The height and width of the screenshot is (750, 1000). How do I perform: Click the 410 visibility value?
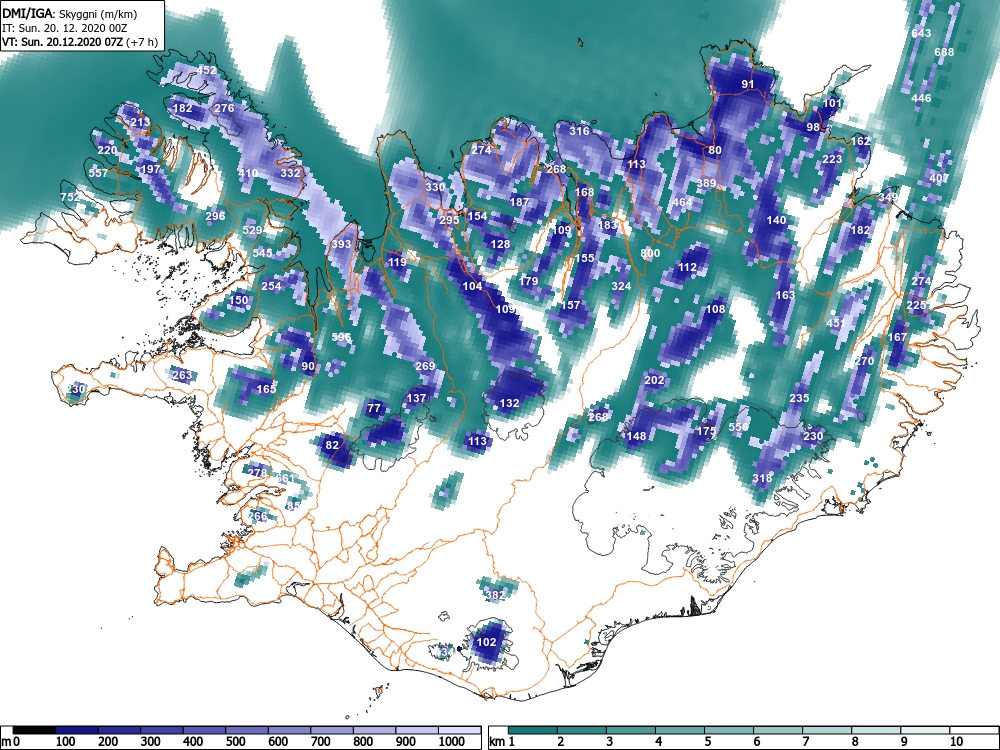(x=248, y=173)
